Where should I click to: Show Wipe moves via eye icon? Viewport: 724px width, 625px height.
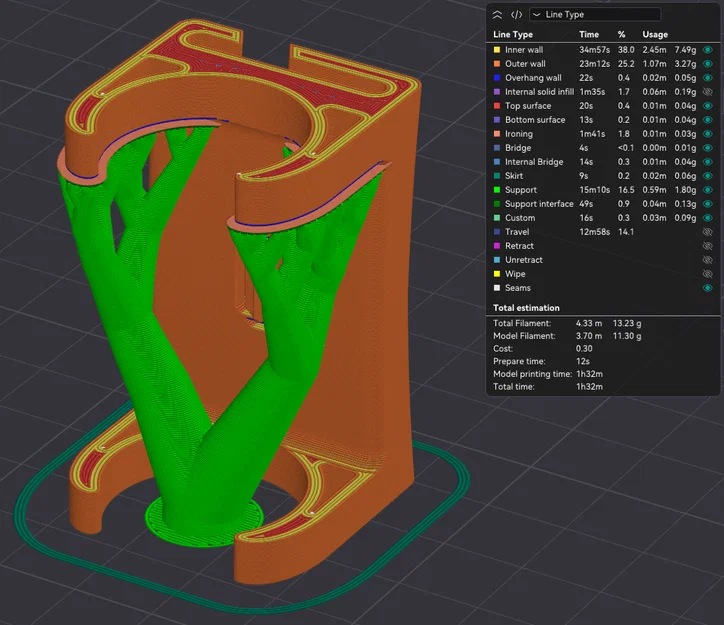(x=707, y=274)
